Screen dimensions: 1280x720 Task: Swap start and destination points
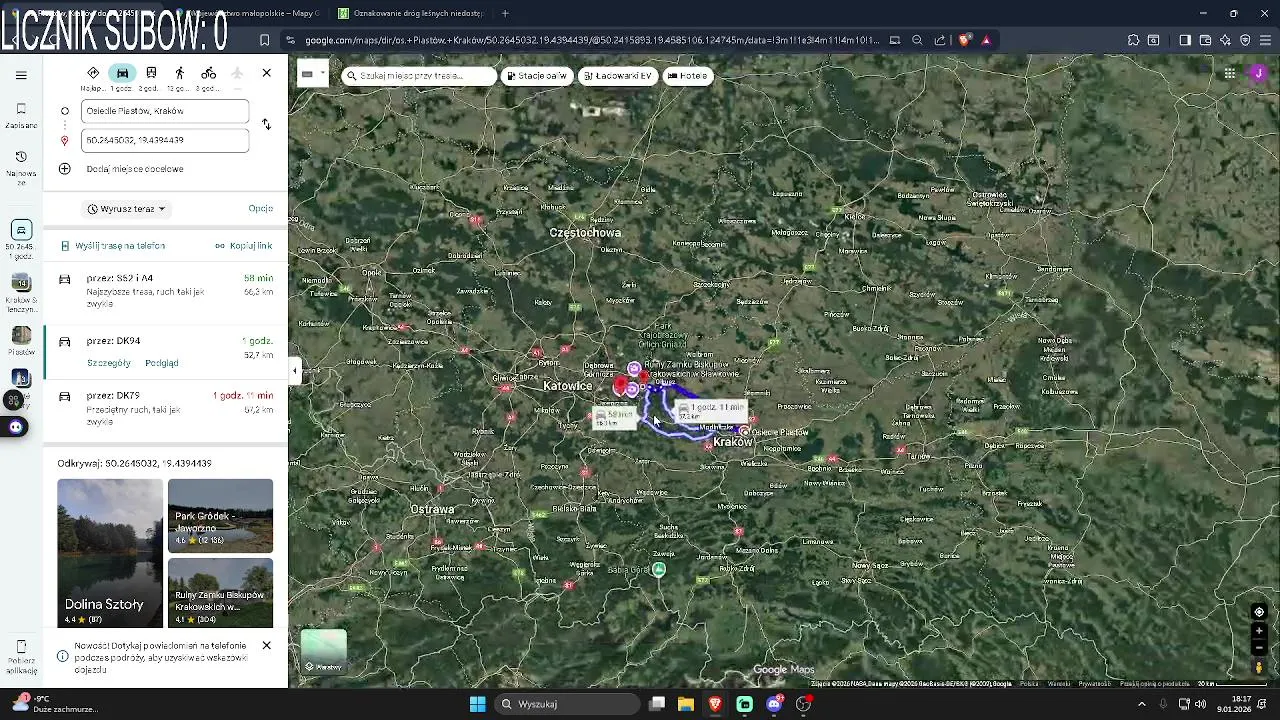(266, 124)
